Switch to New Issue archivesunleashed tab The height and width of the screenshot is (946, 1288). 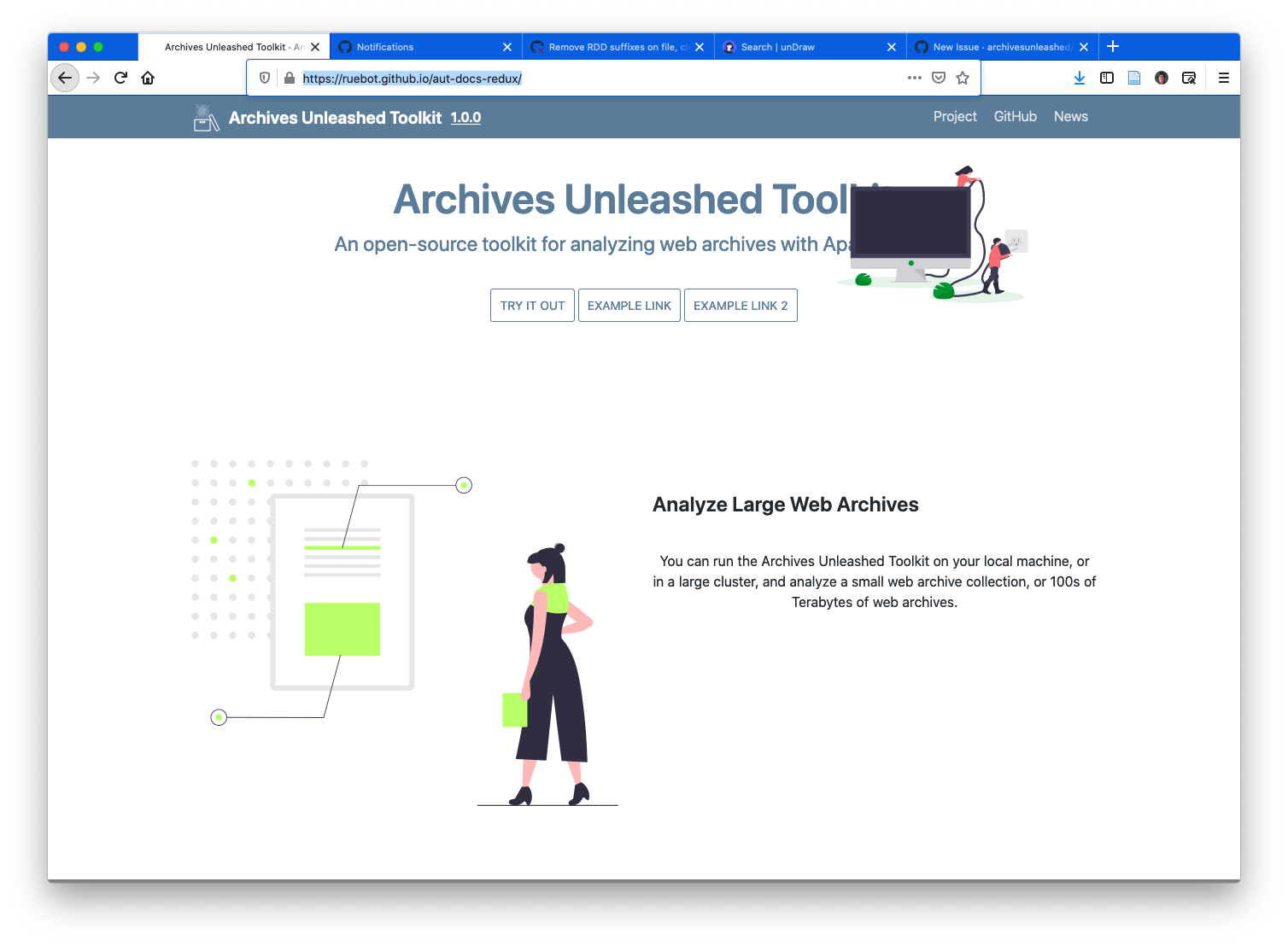click(1002, 47)
